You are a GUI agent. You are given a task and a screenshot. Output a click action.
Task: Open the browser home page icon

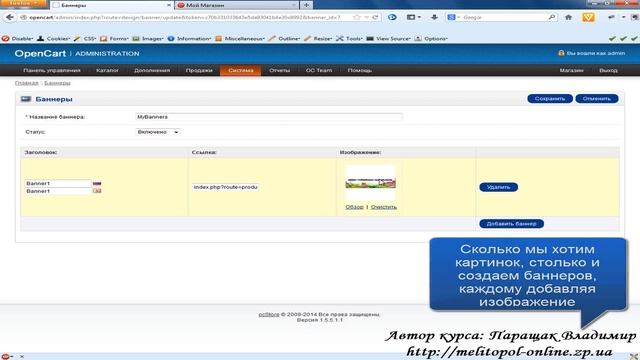point(568,17)
